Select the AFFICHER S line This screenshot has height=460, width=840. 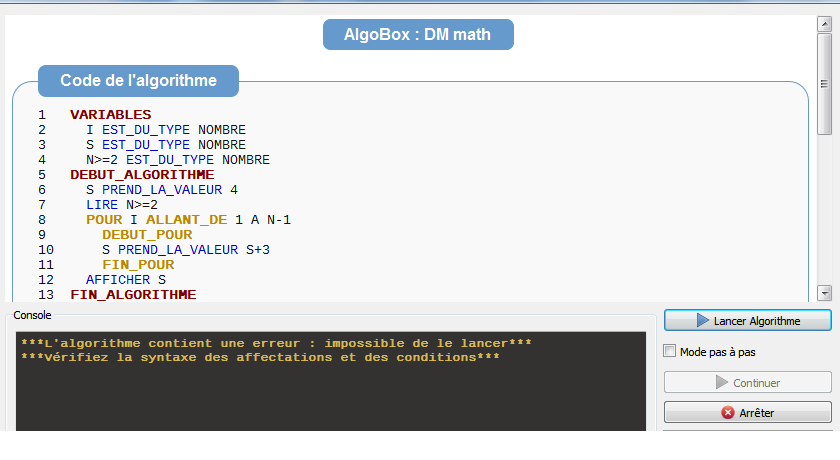point(125,280)
